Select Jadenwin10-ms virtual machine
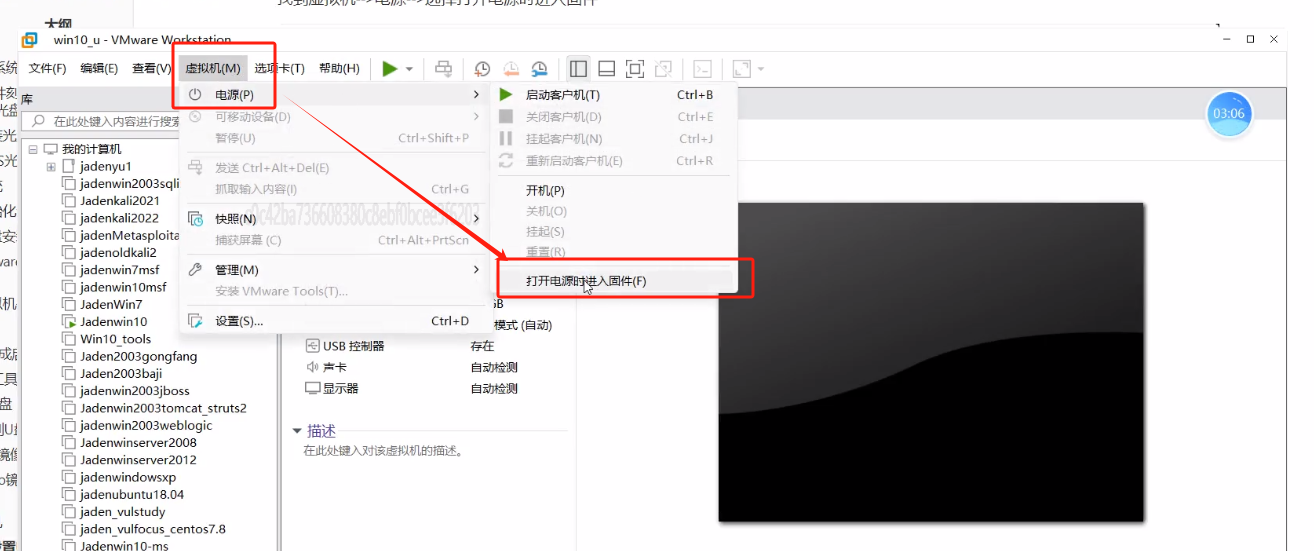The image size is (1314, 551). point(124,546)
